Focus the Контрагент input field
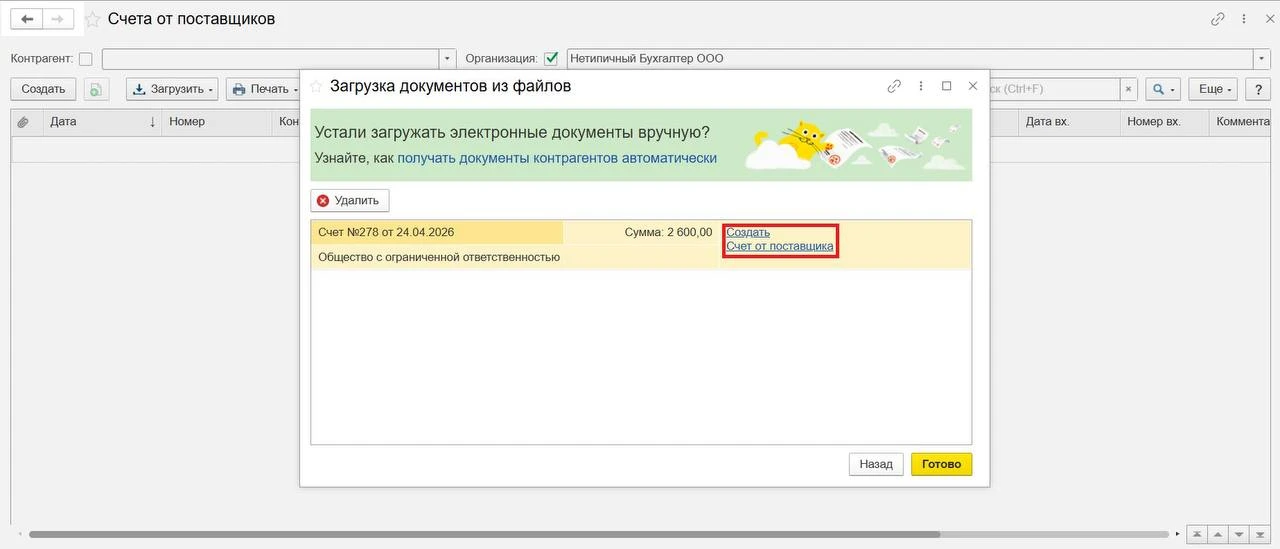1280x549 pixels. pyautogui.click(x=271, y=59)
